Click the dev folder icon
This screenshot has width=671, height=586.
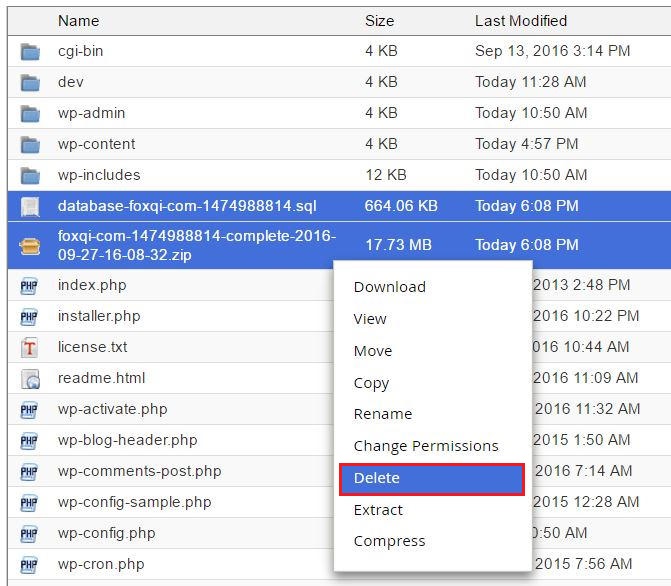point(30,83)
